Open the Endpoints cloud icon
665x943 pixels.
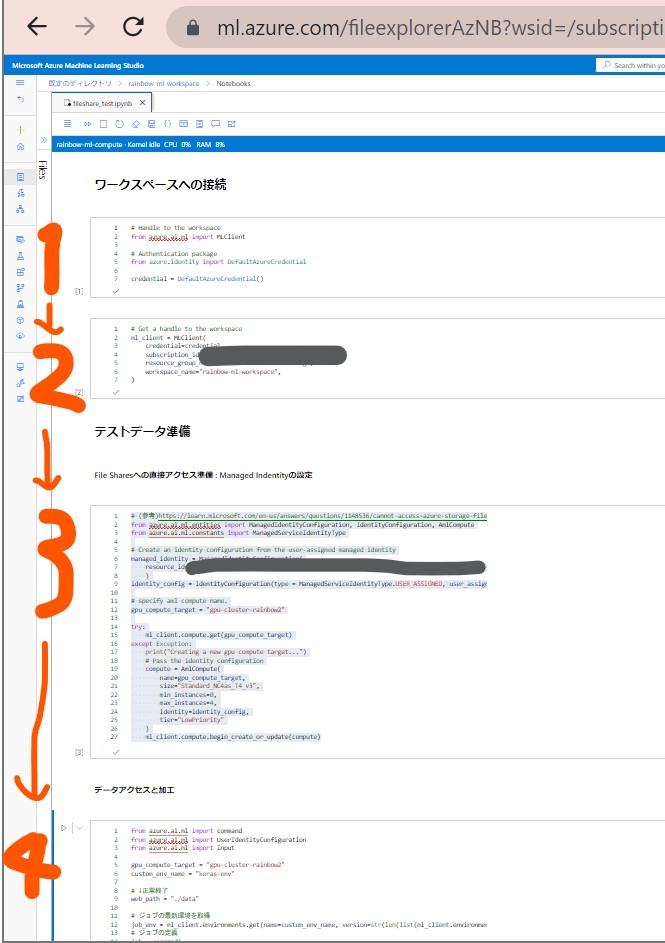pos(20,336)
